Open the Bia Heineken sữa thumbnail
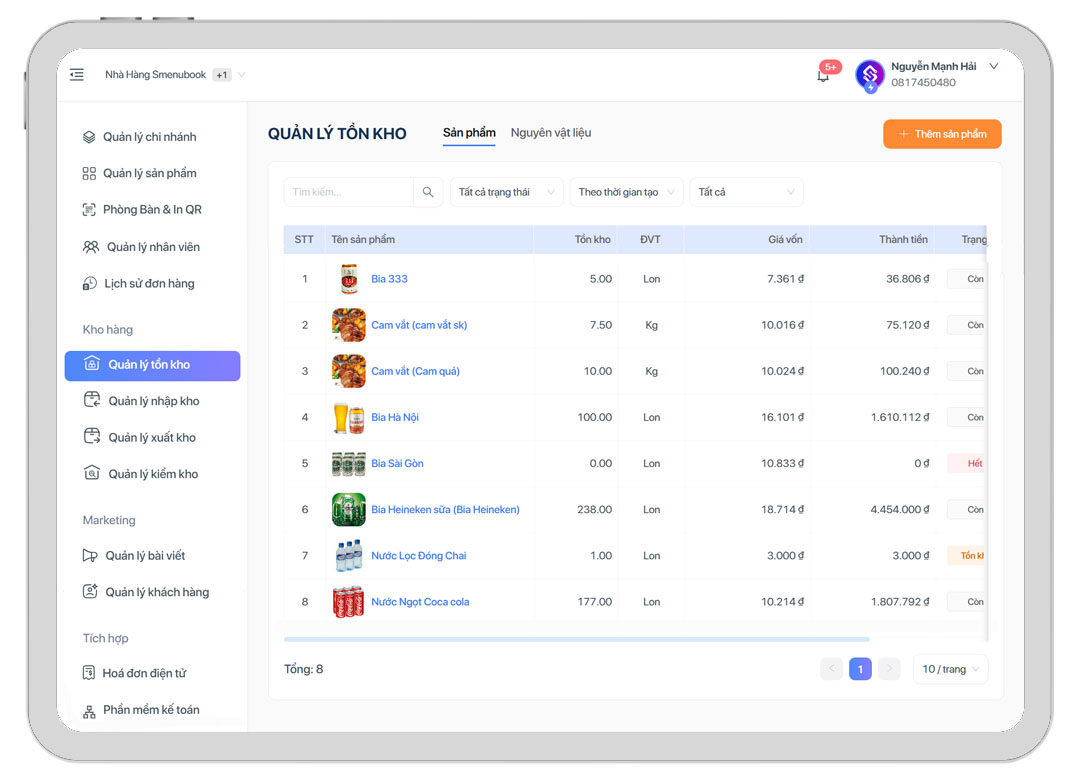1080x780 pixels. [349, 510]
